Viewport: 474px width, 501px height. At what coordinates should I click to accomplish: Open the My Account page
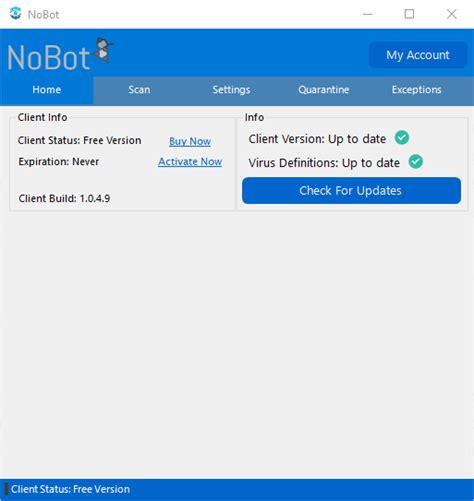coord(418,55)
